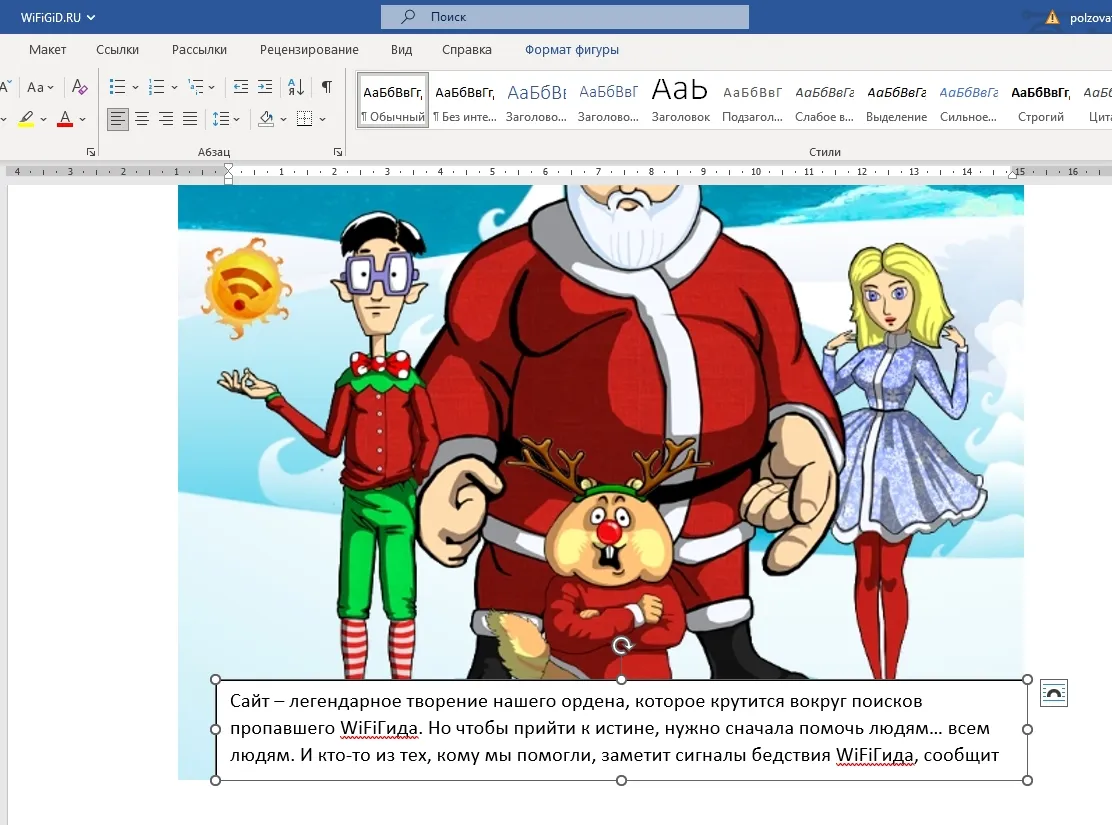Expand the font color dropdown
This screenshot has height=825, width=1112.
pos(82,119)
